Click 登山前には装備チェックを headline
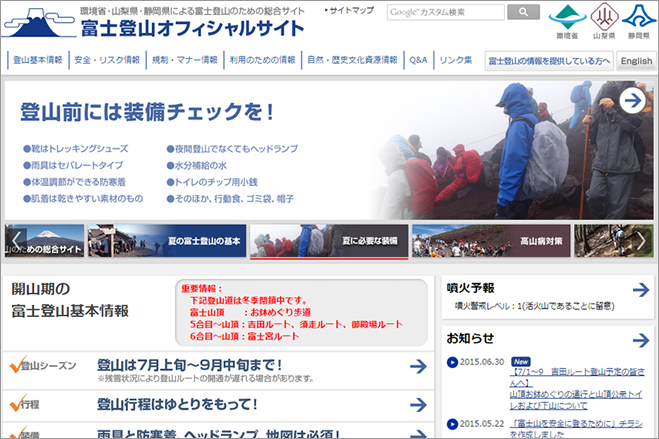This screenshot has width=659, height=439. coord(147,112)
